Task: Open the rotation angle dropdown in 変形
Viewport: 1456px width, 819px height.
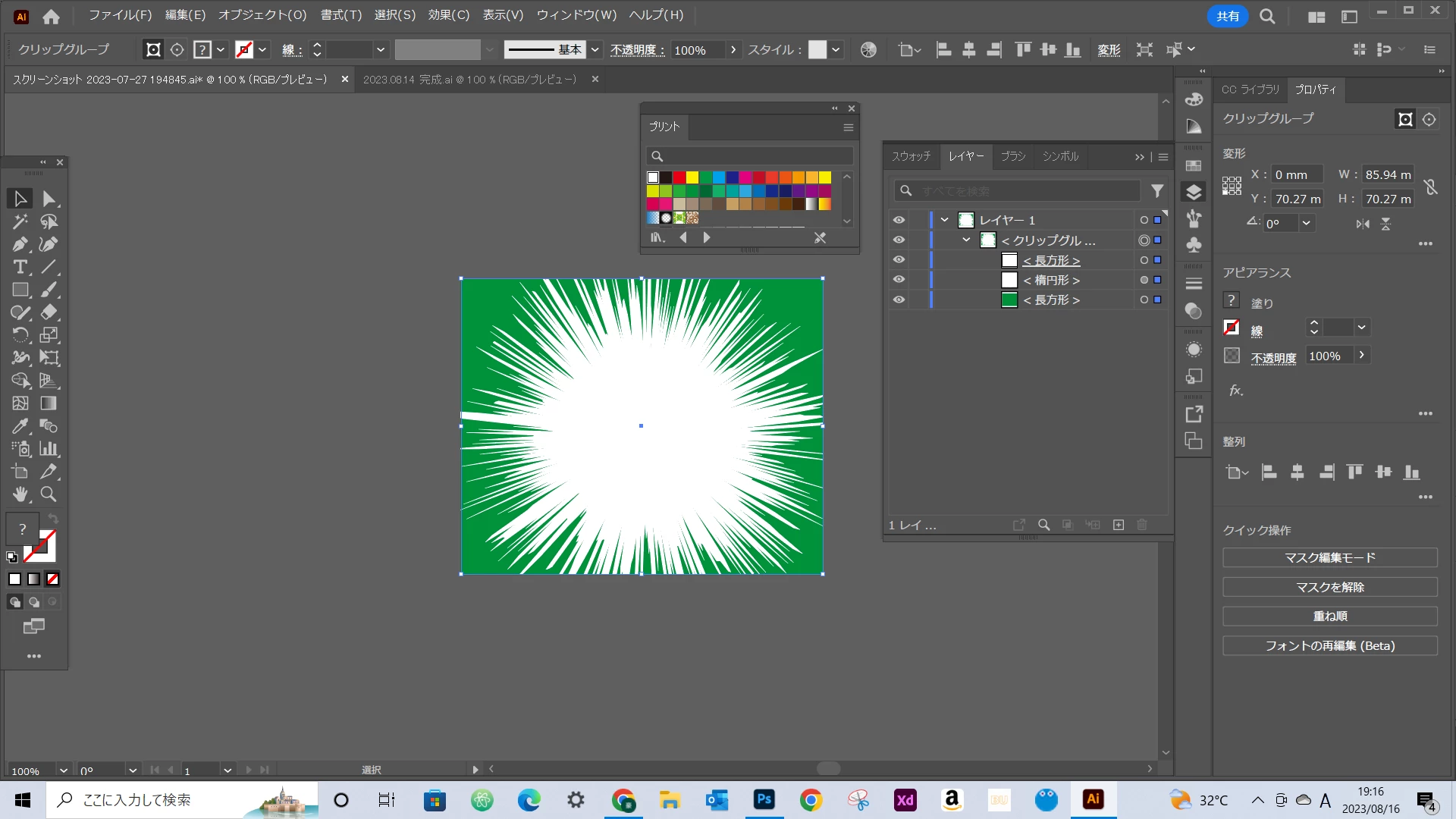Action: [x=1306, y=223]
